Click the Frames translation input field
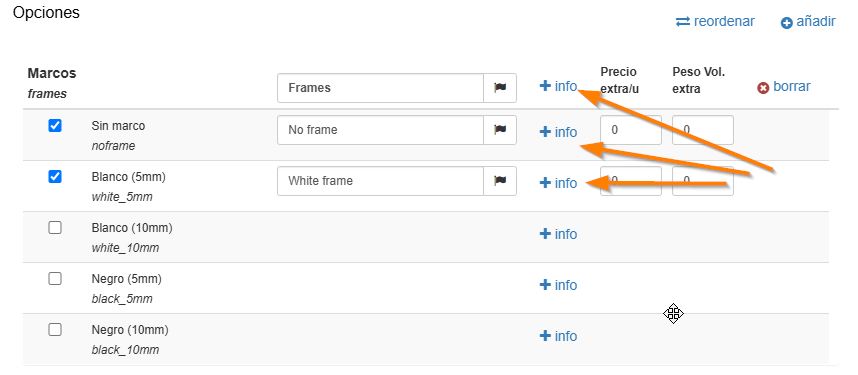The width and height of the screenshot is (858, 375). (x=380, y=88)
